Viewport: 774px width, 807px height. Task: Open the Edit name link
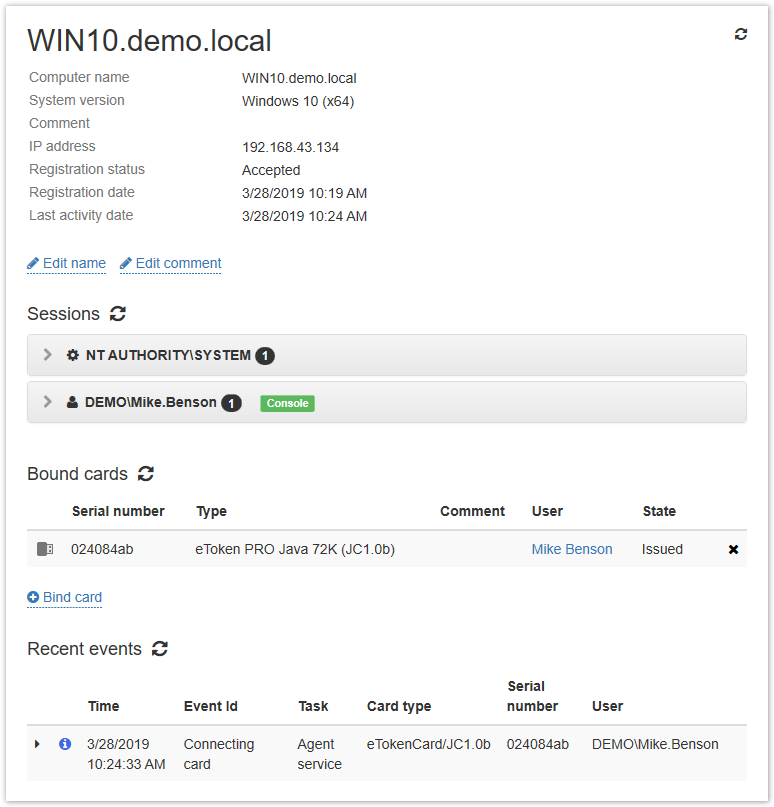coord(67,264)
